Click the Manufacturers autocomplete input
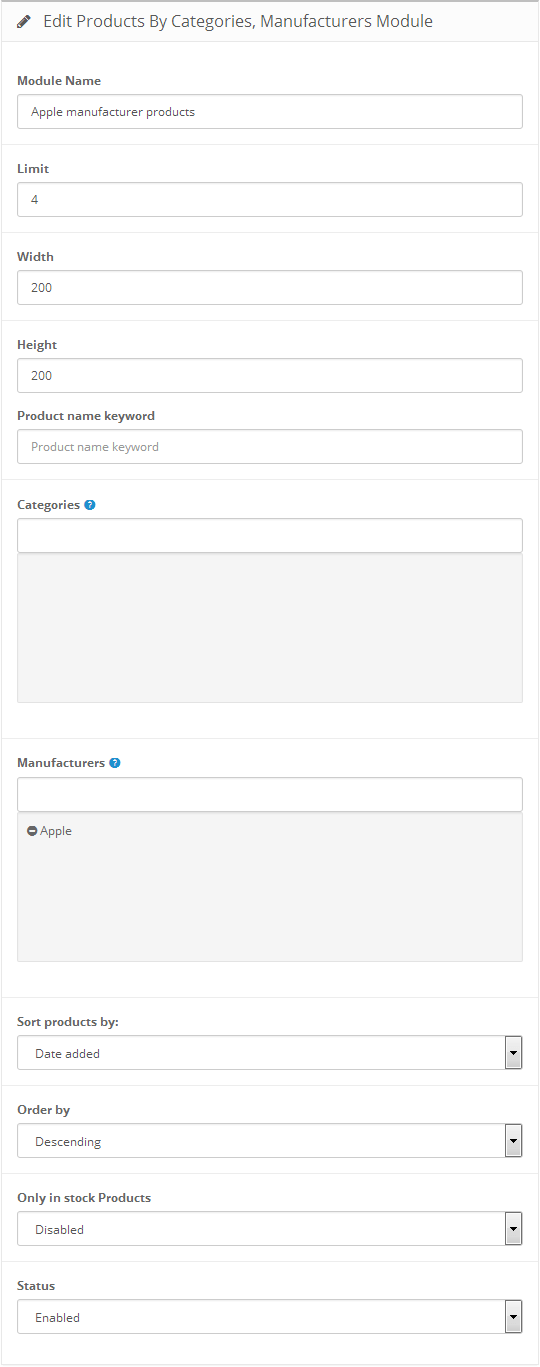Screen dimensions: 540x1367 tap(270, 795)
